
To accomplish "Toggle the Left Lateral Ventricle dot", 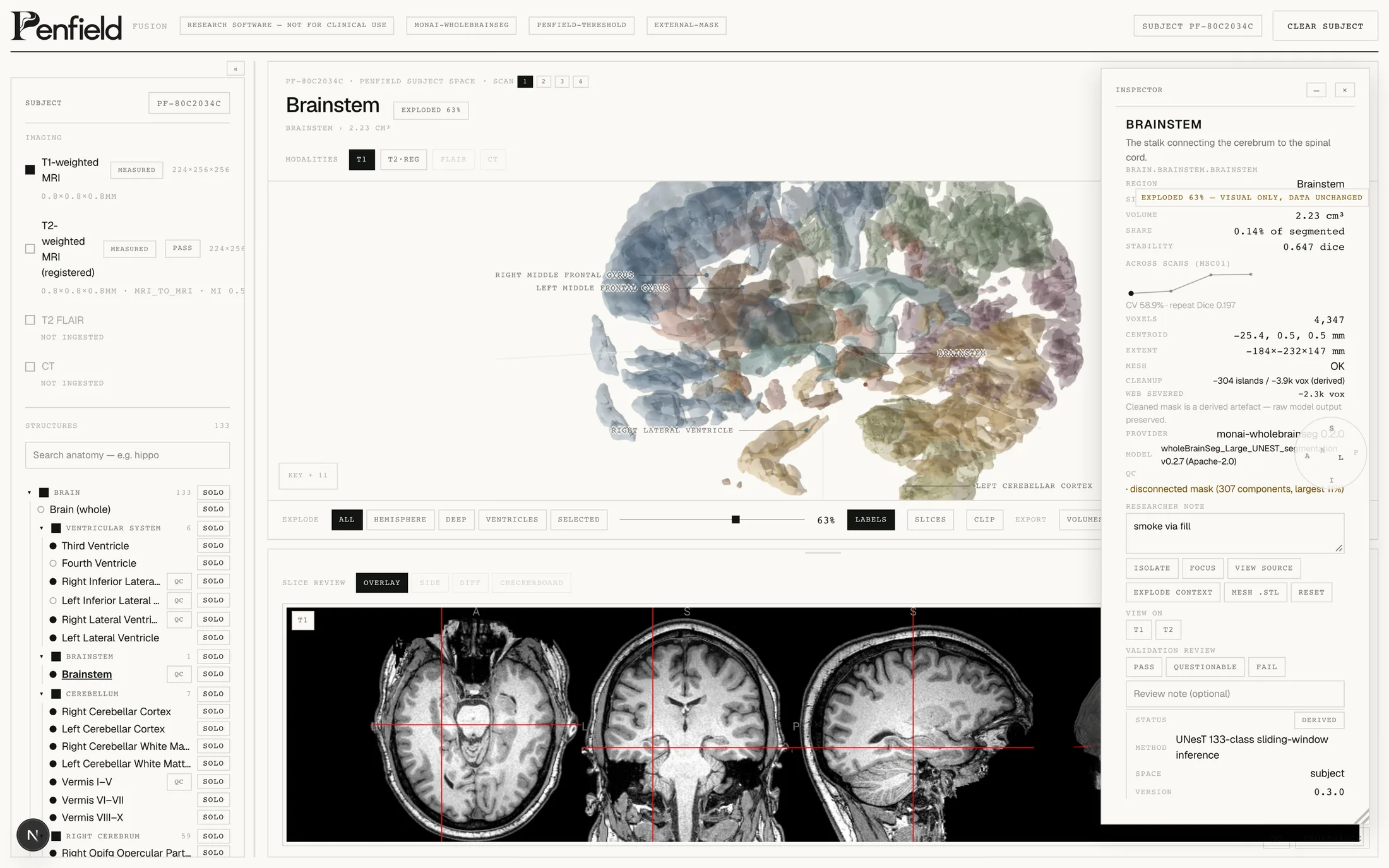I will click(53, 638).
